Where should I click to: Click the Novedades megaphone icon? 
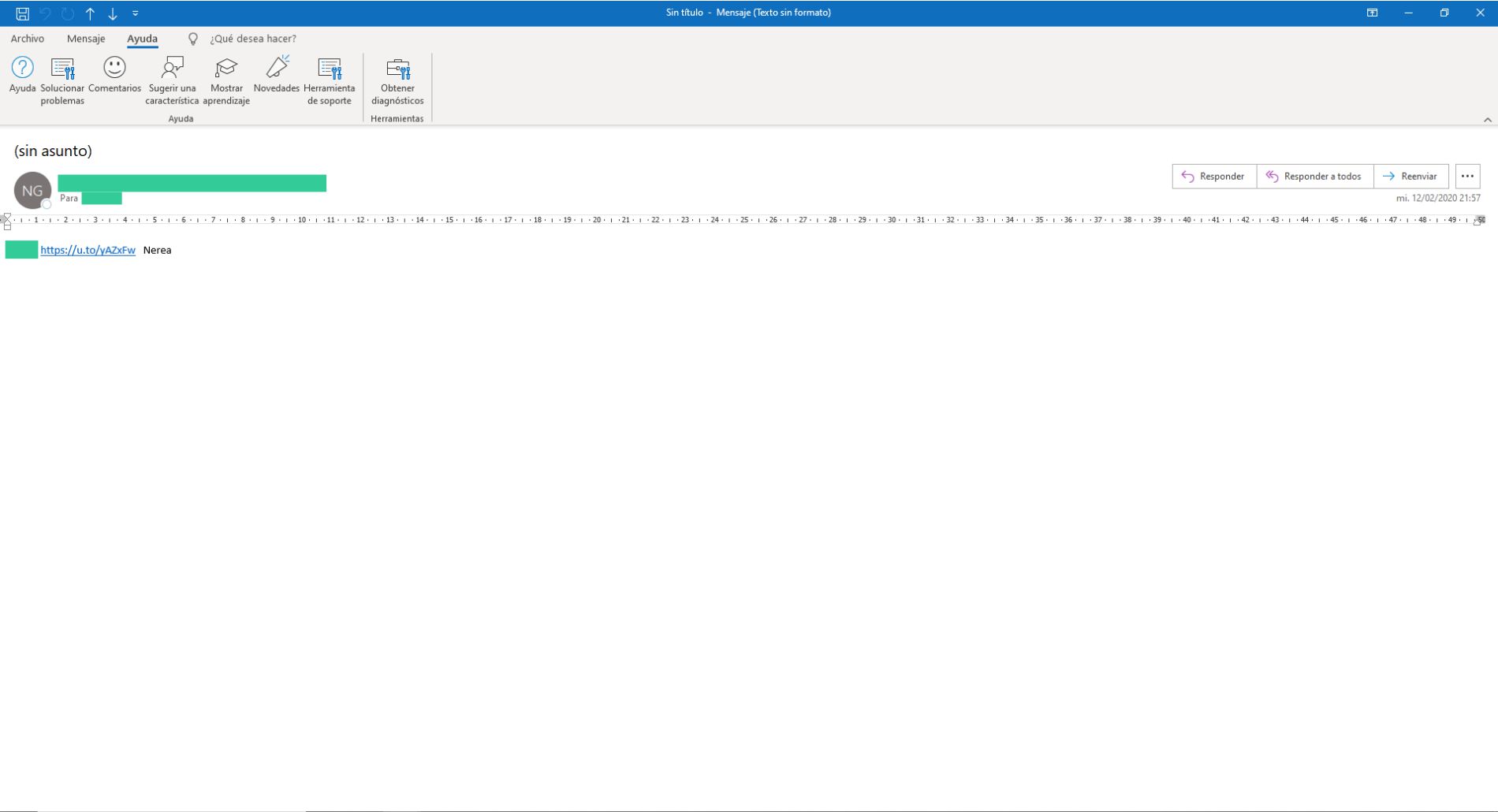(x=277, y=69)
